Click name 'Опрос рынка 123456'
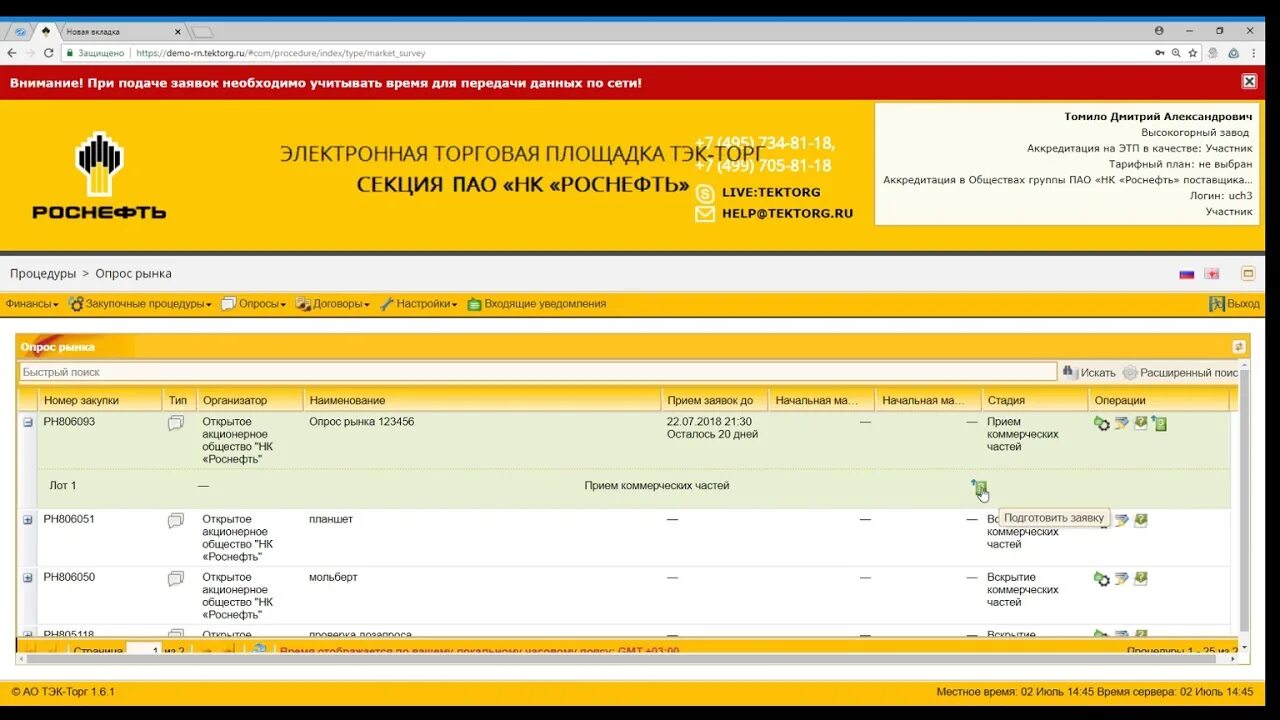 361,422
